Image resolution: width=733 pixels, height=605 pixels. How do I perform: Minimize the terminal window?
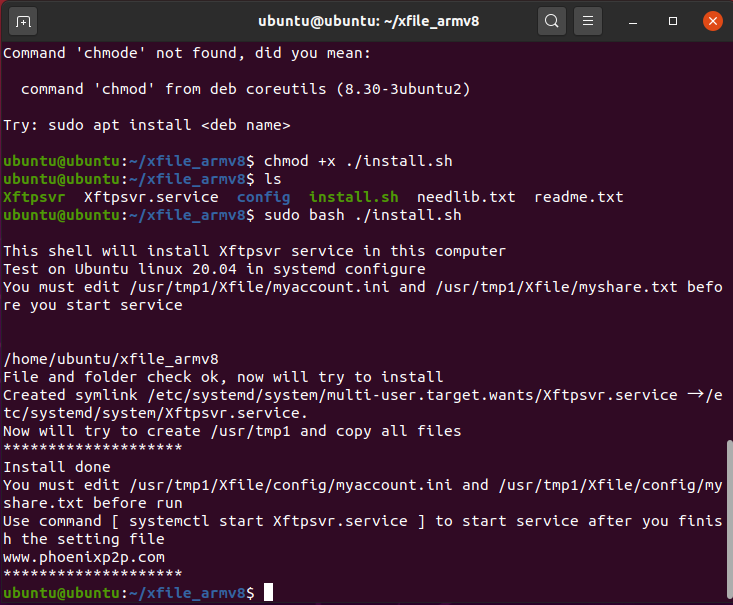pyautogui.click(x=639, y=20)
